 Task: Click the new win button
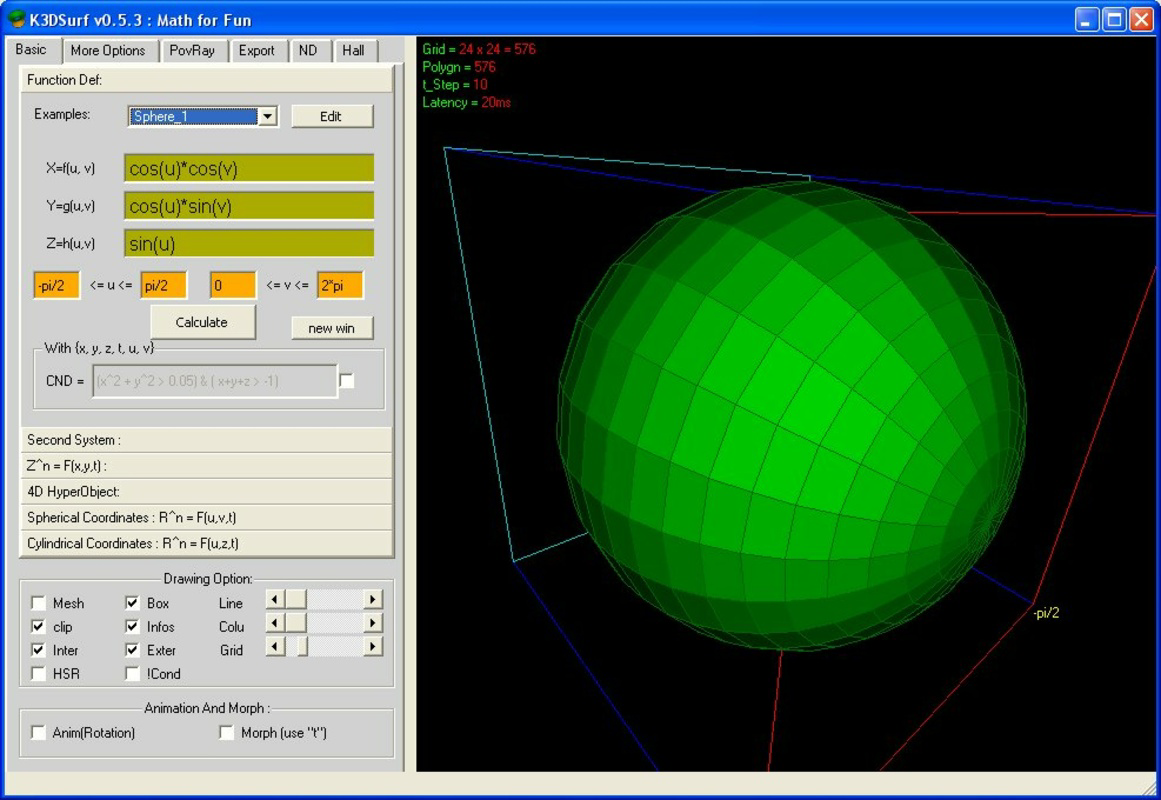(x=331, y=328)
